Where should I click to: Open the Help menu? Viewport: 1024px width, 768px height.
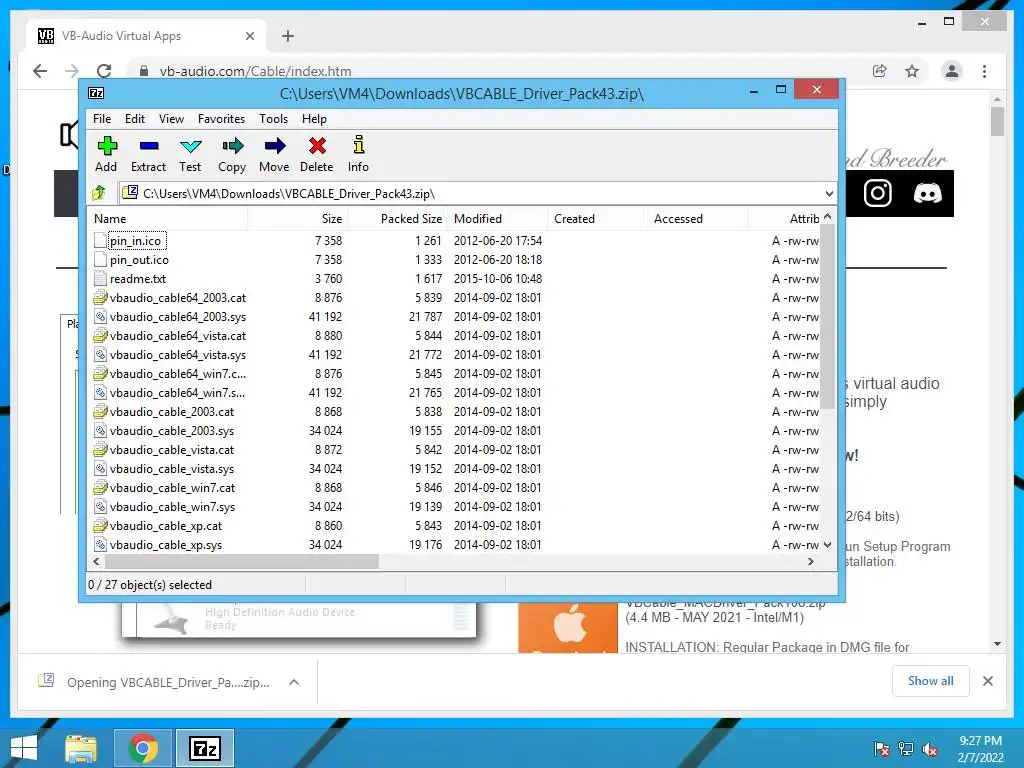[x=314, y=119]
